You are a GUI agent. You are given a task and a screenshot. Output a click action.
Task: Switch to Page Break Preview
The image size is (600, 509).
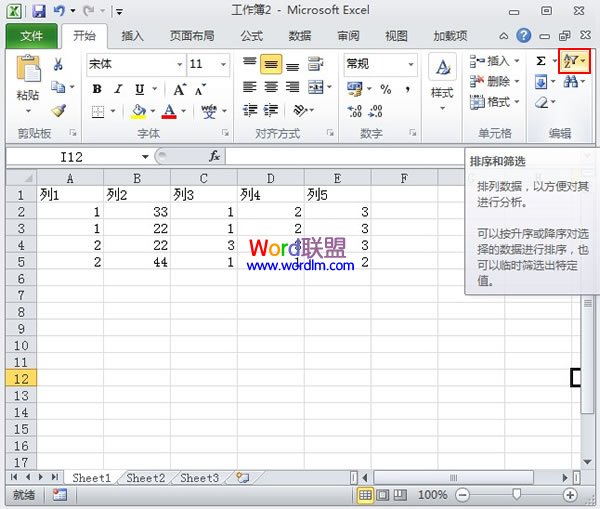point(400,495)
